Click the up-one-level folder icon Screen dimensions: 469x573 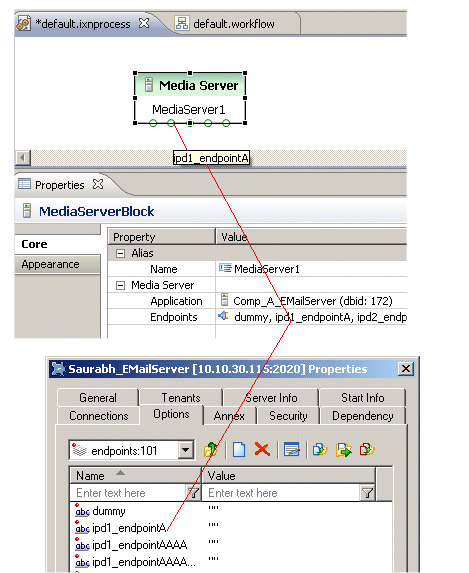211,450
